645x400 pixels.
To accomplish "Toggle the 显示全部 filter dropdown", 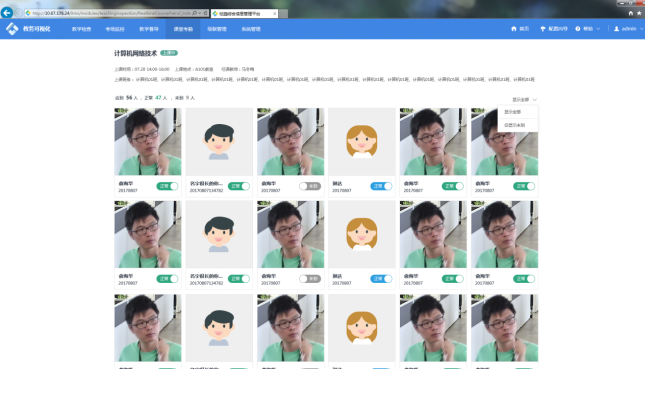I will [524, 100].
